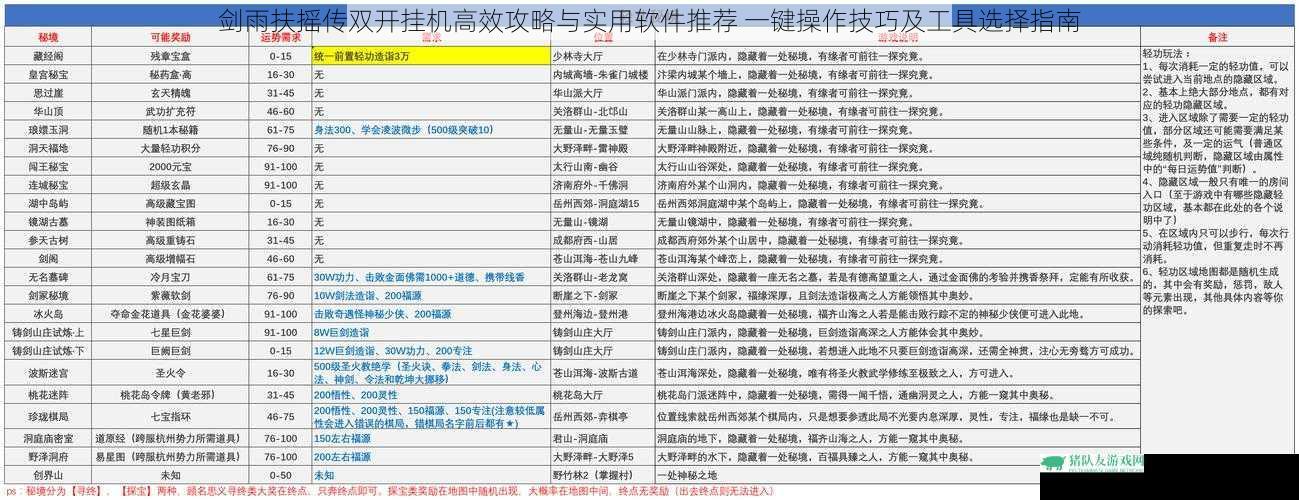Click the 运势需求 column header

pos(280,38)
